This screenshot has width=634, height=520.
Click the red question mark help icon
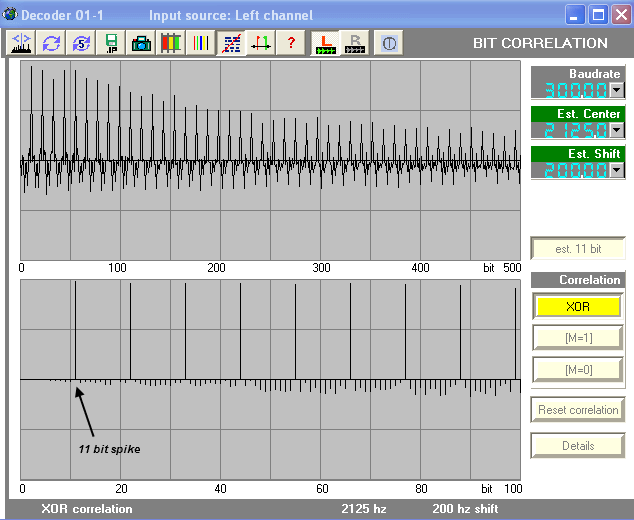291,43
